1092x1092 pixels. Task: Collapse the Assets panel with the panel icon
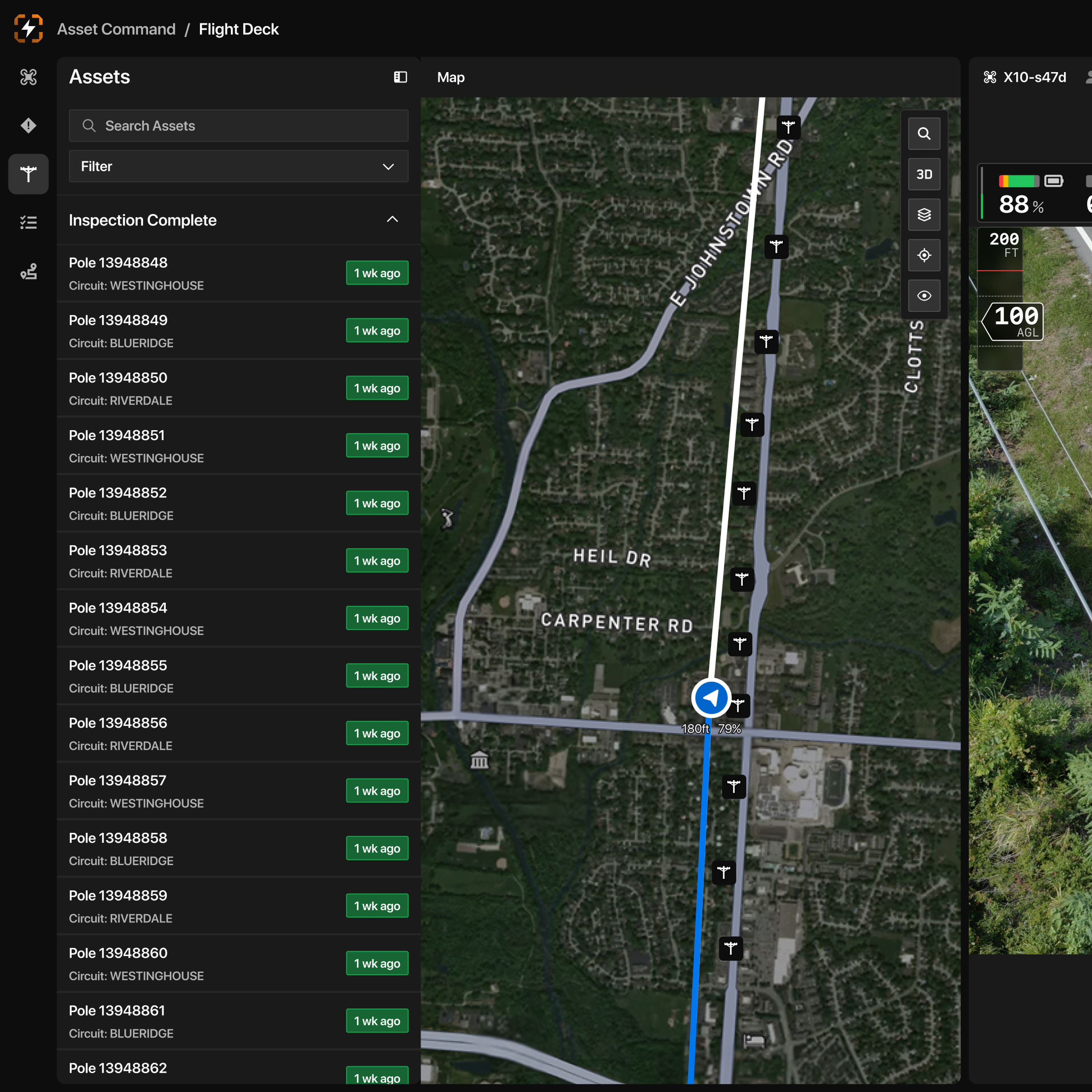coord(400,77)
